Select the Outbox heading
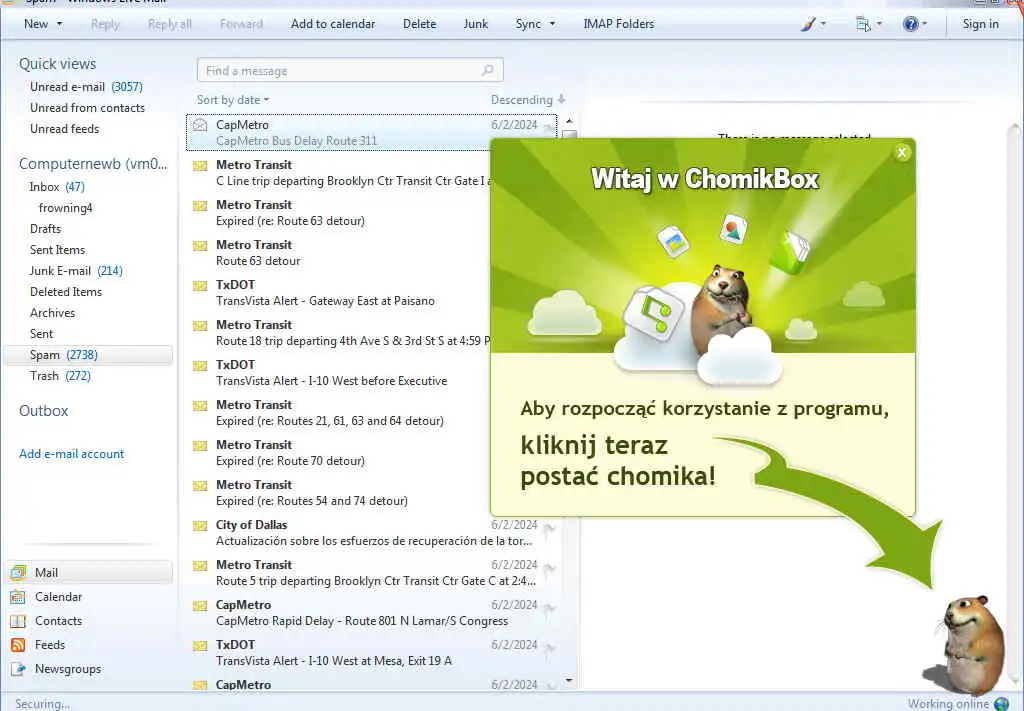The width and height of the screenshot is (1024, 711). click(44, 411)
